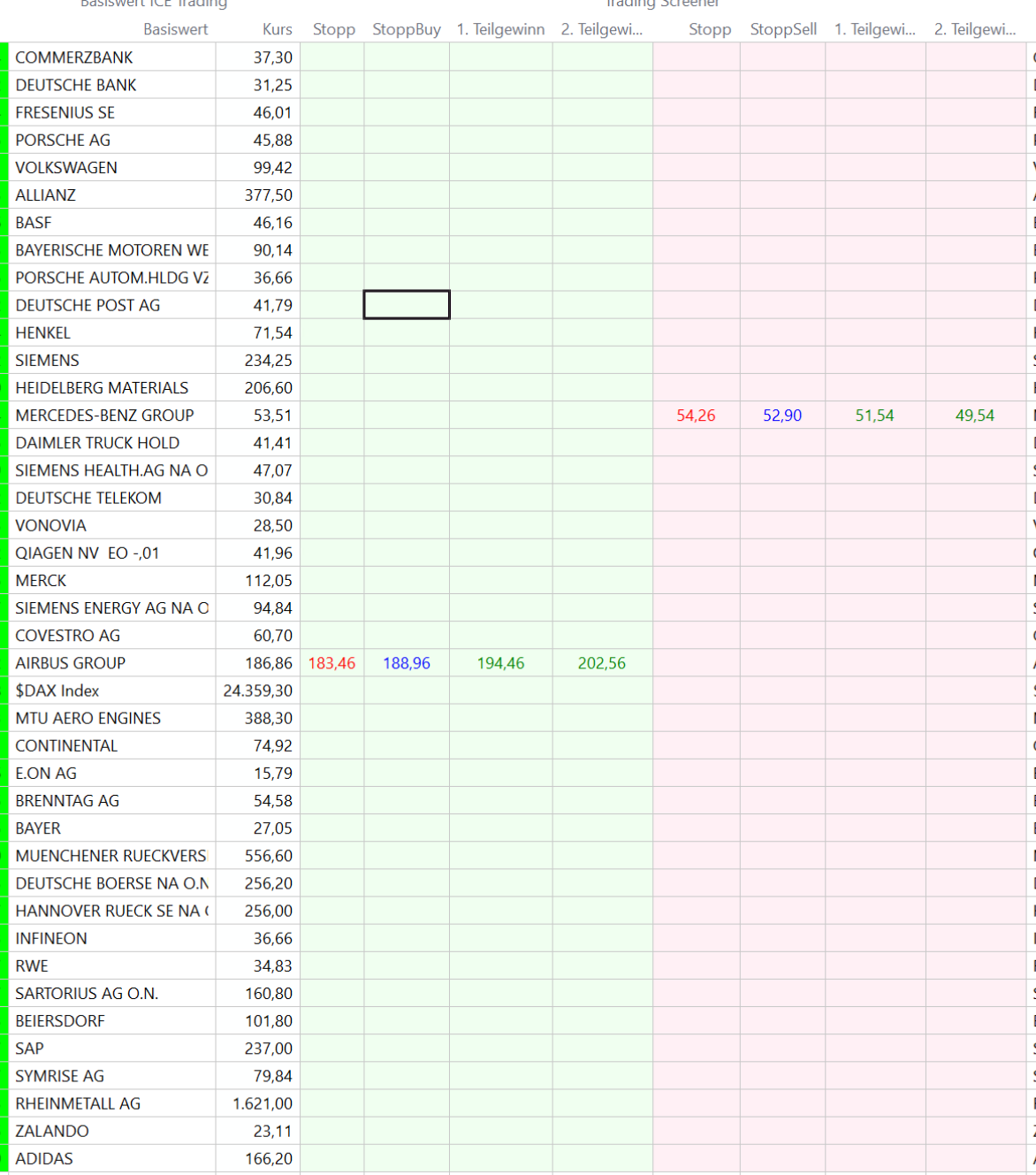This screenshot has height=1175, width=1036.
Task: Select the RHEINMETALL AG price 1.621,00
Action: coord(263,1103)
